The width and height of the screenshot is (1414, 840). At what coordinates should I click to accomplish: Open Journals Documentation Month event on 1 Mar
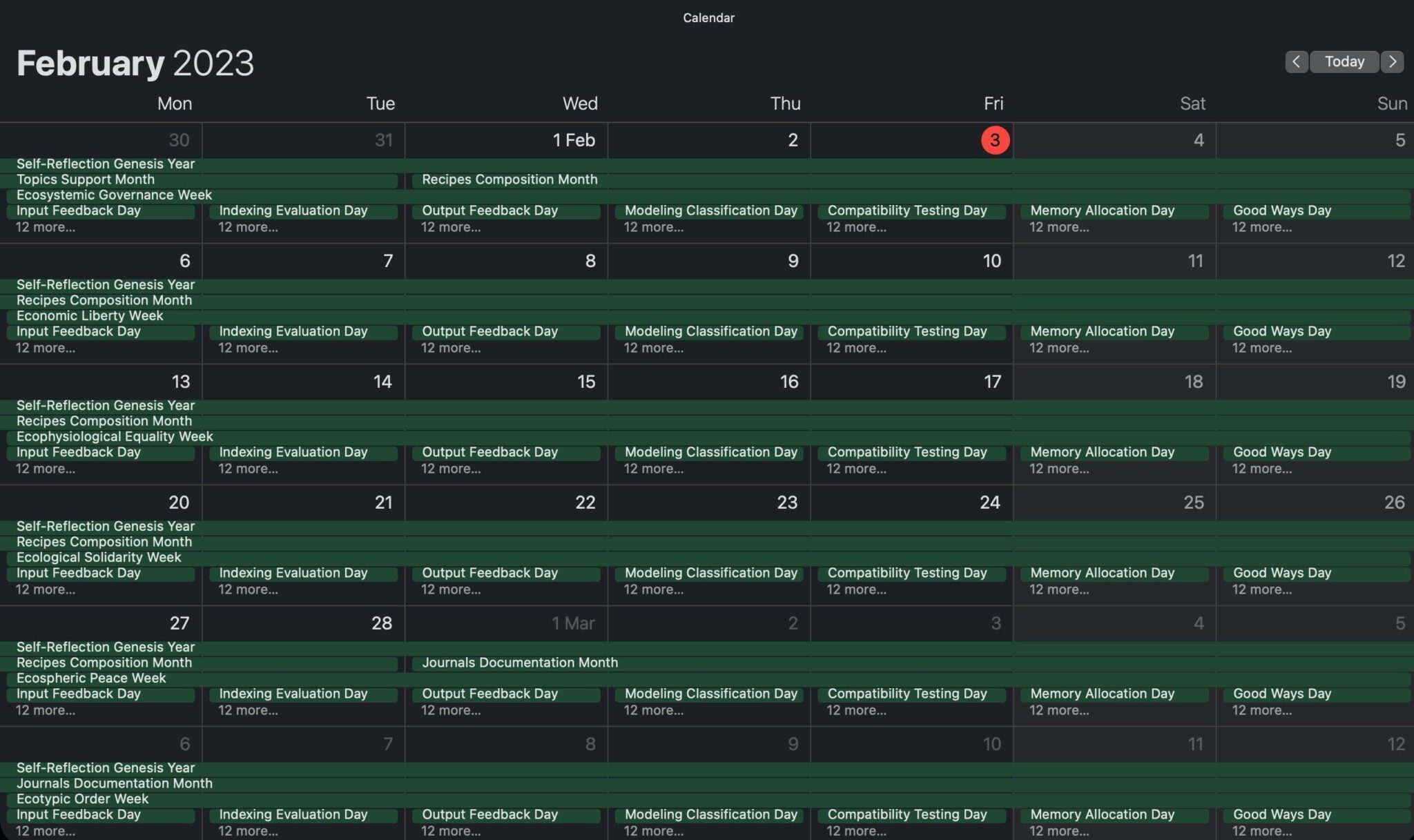click(519, 663)
